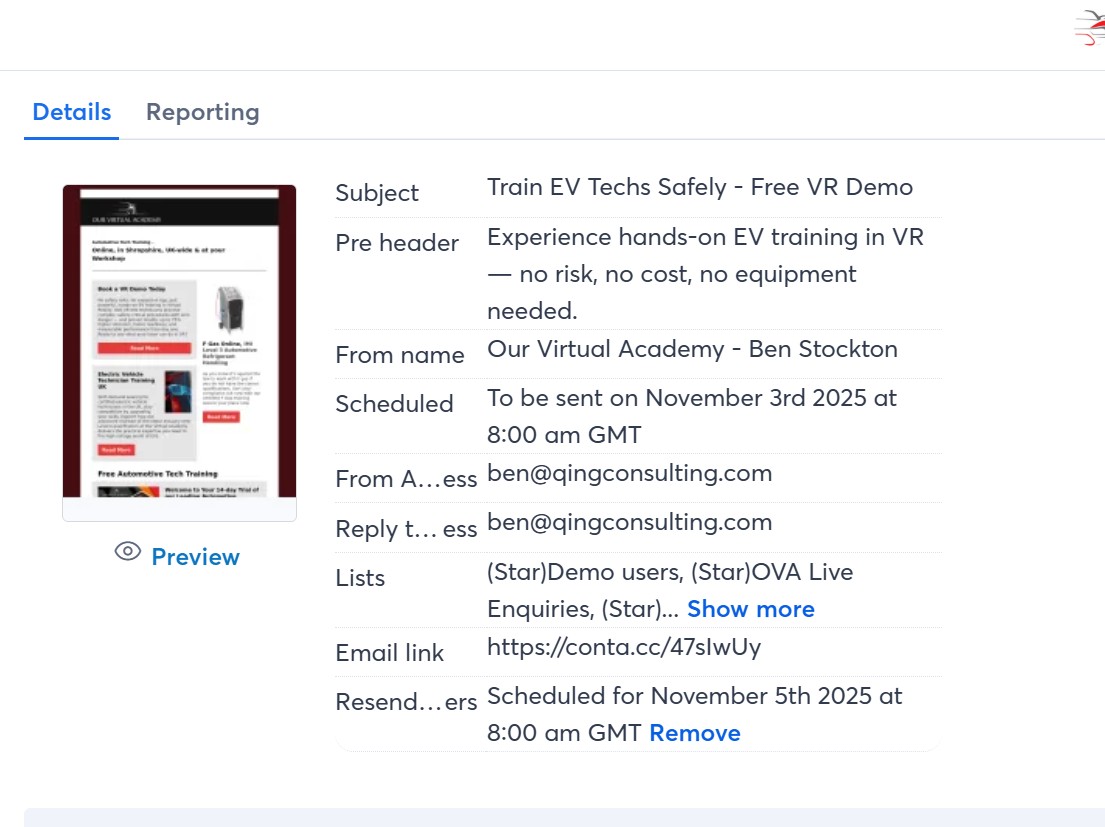This screenshot has width=1105, height=827.
Task: Click the From Address email value
Action: [x=629, y=473]
